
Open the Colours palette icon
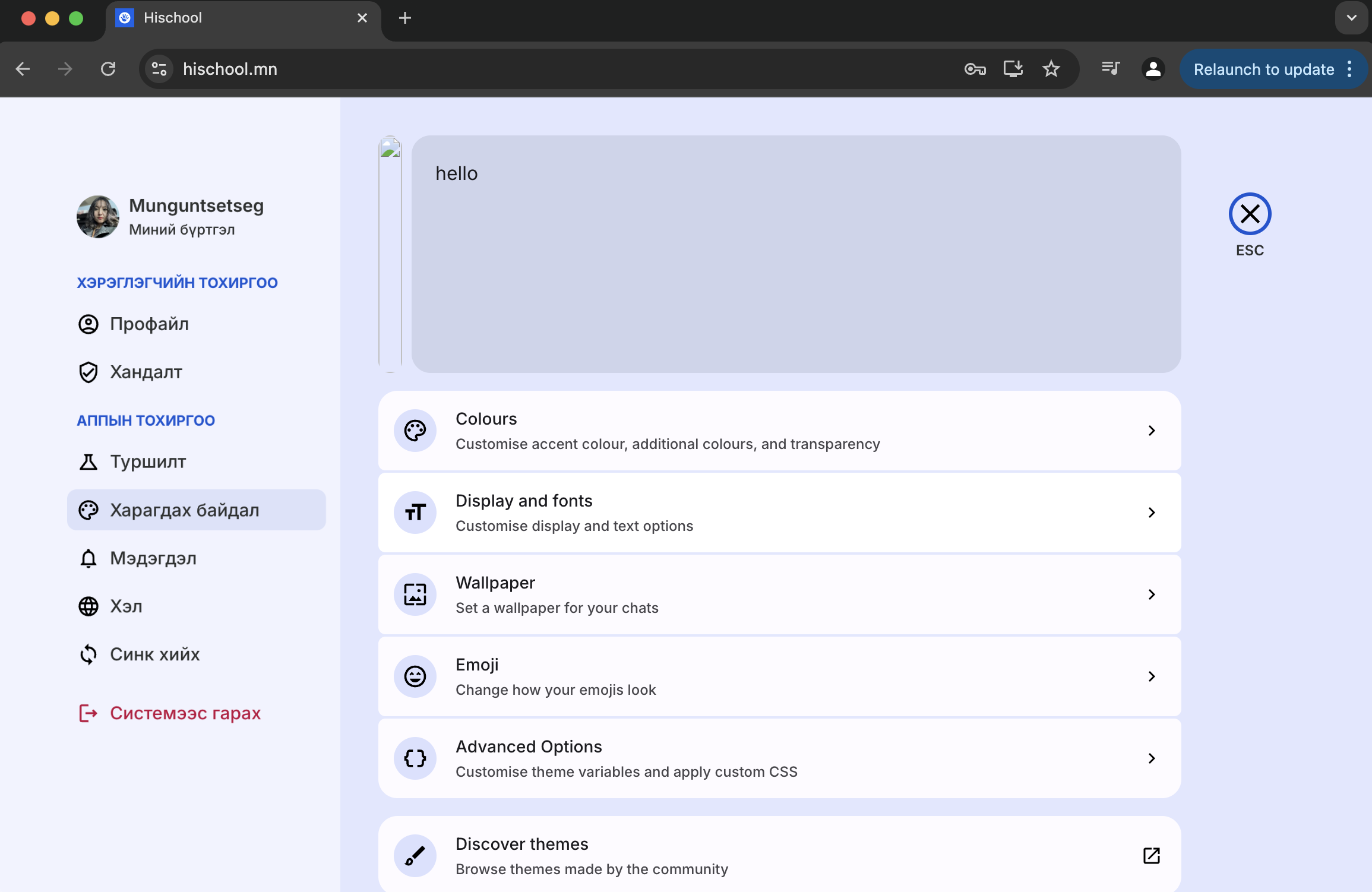pyautogui.click(x=414, y=431)
